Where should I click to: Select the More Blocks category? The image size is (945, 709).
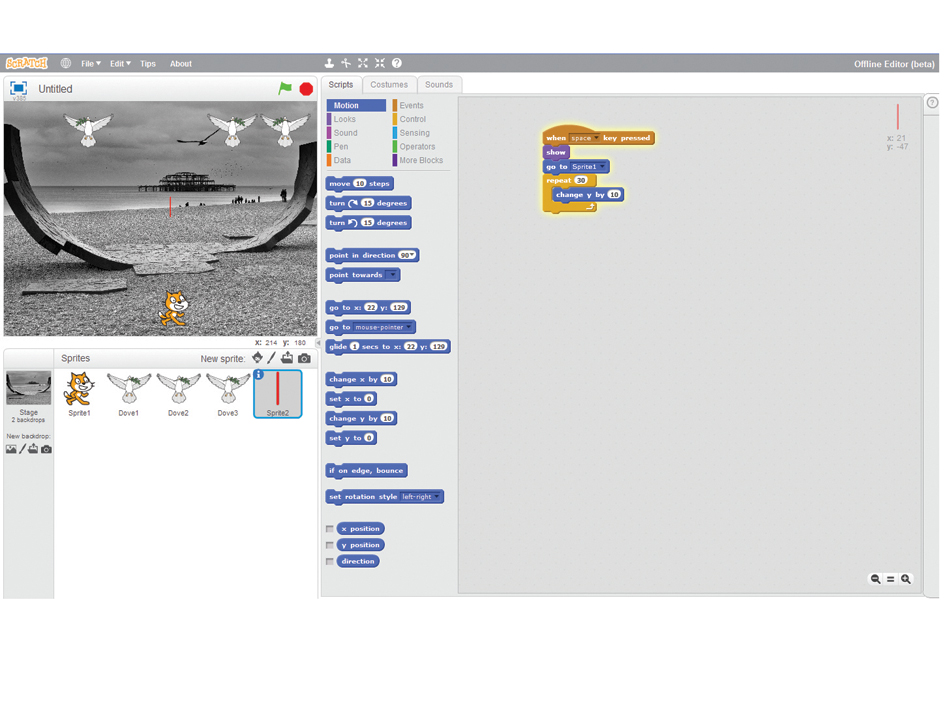point(421,160)
